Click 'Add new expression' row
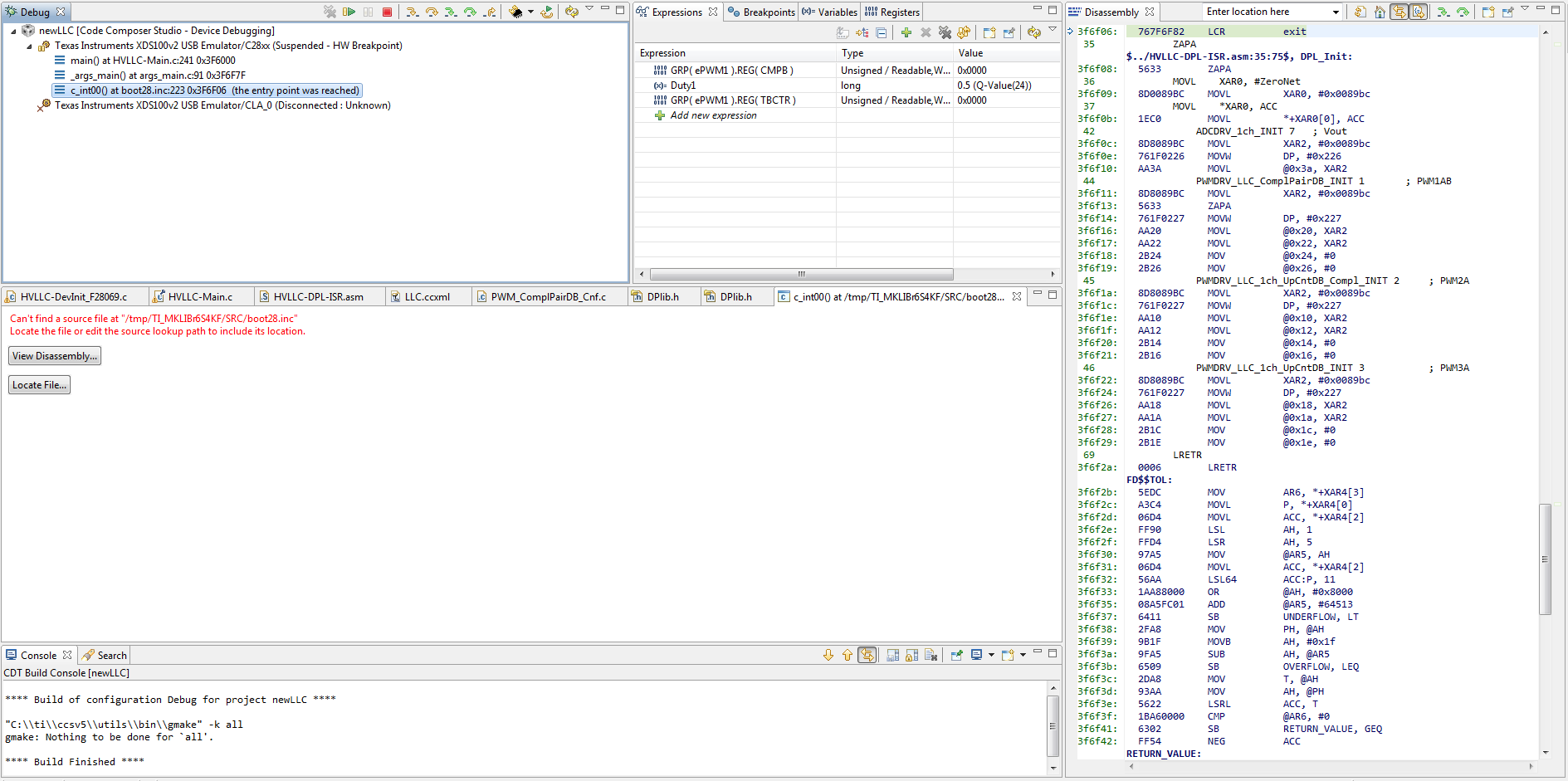The image size is (1568, 781). [x=847, y=115]
